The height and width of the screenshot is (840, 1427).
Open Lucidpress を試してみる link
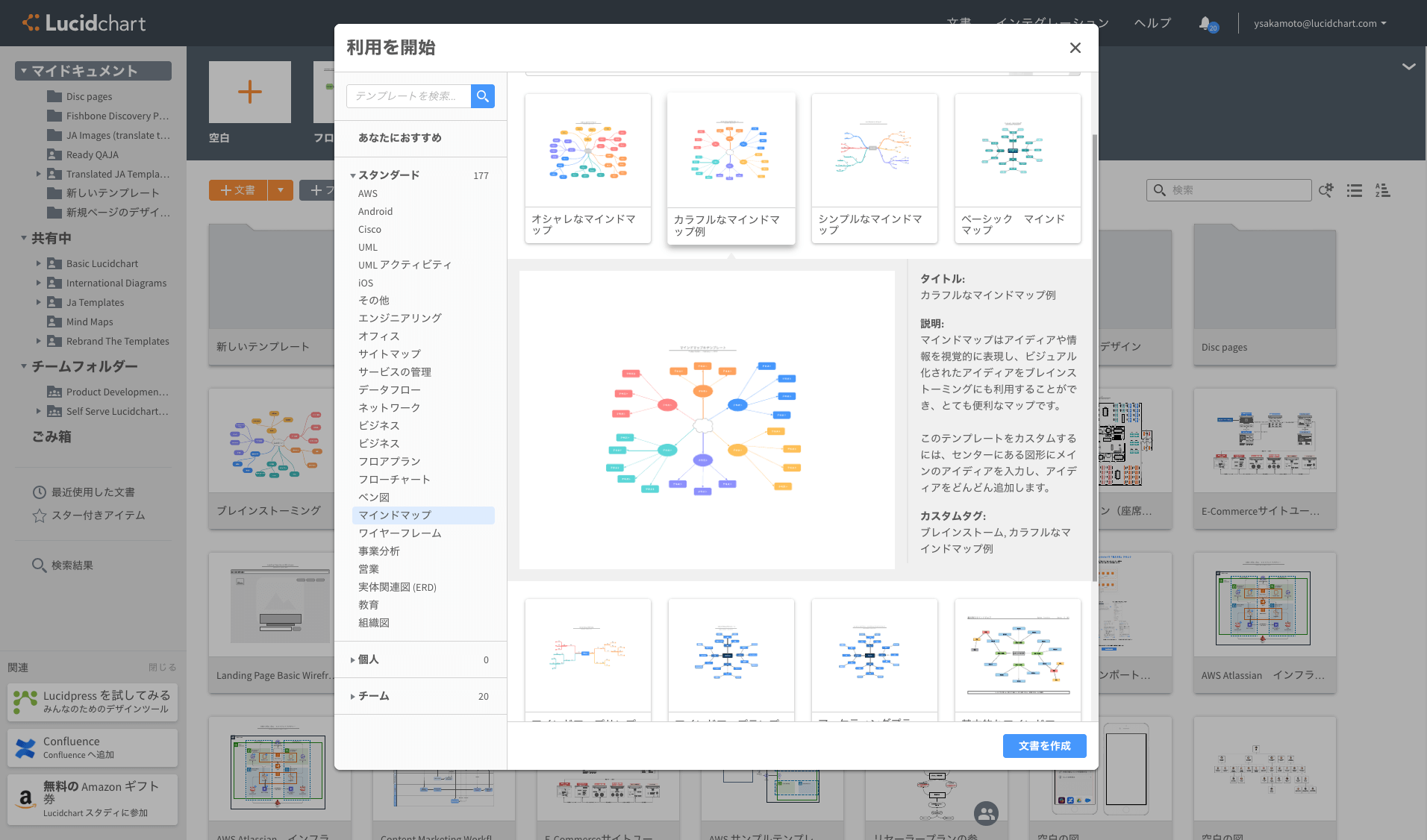click(x=92, y=701)
